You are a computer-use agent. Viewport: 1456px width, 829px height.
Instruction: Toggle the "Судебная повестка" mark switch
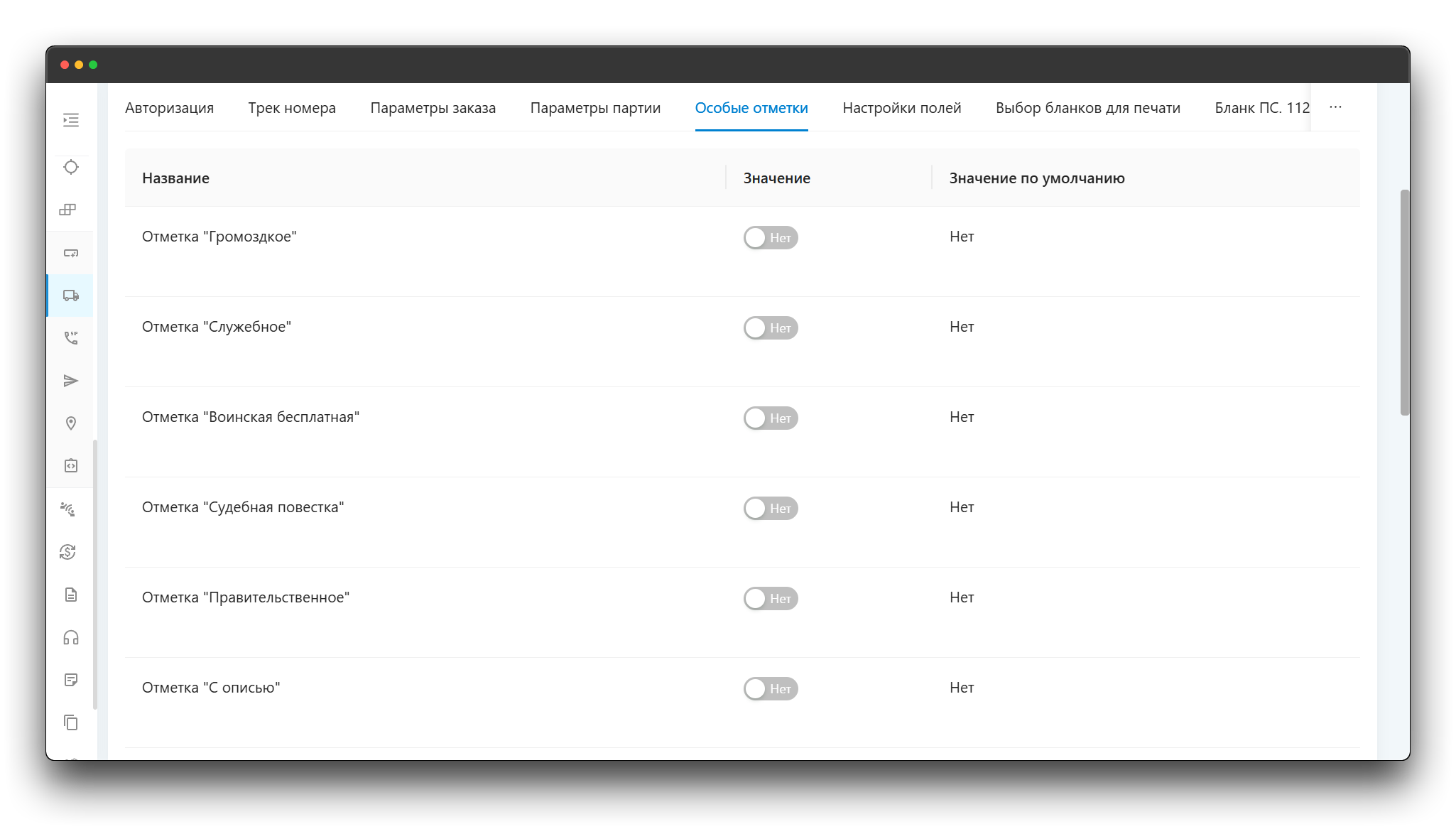[x=771, y=509]
